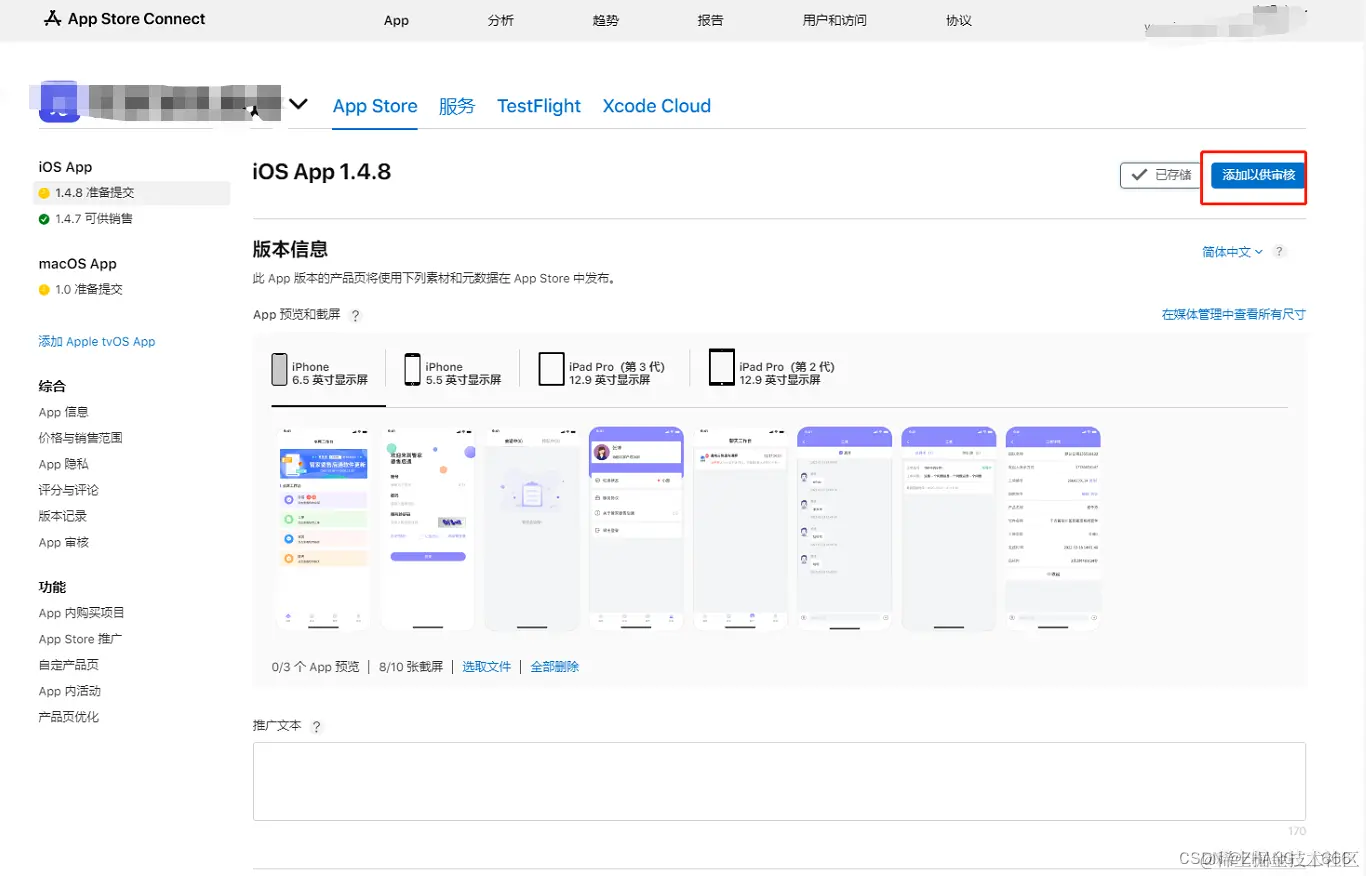Viewport: 1366px width, 876px height.
Task: Open 趋势 in the top navigation
Action: (605, 20)
